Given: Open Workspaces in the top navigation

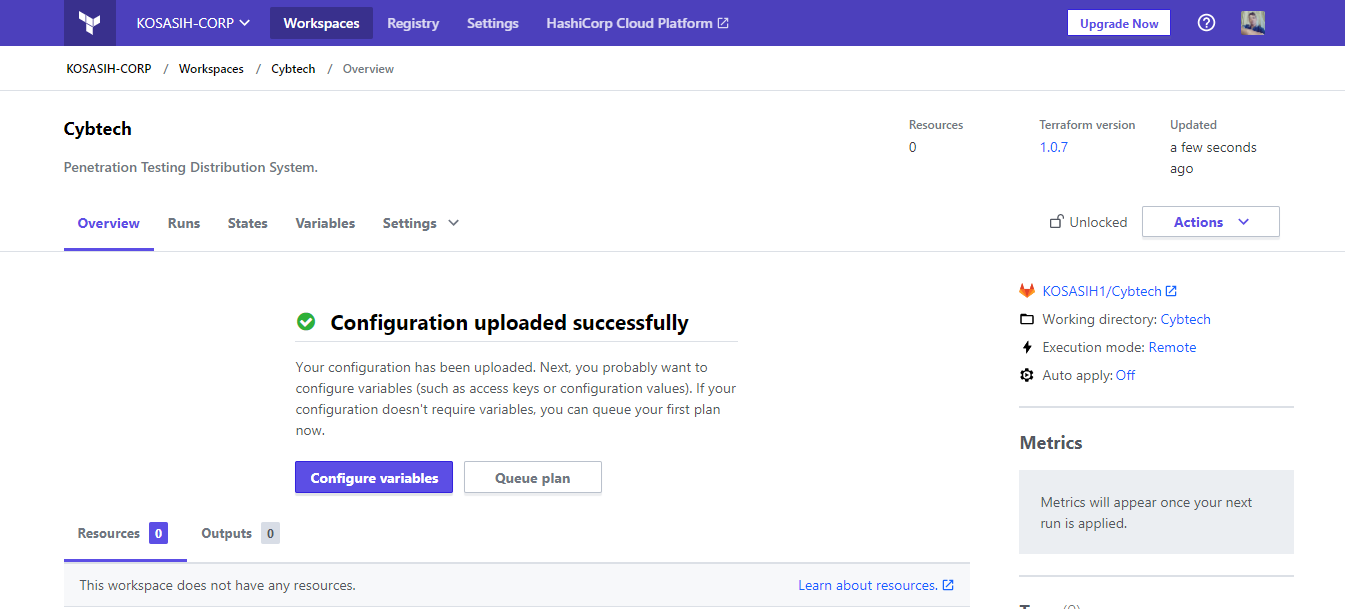Looking at the screenshot, I should (x=321, y=23).
